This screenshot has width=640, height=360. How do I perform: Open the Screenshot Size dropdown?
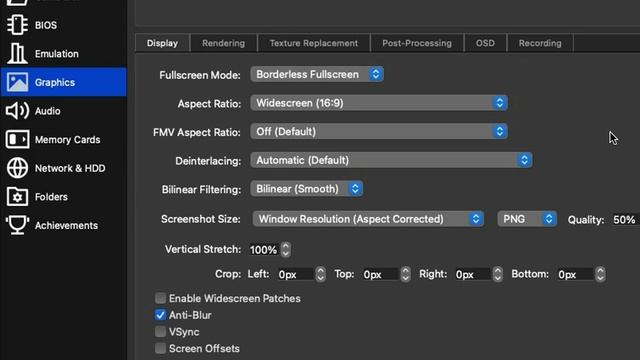(x=368, y=219)
